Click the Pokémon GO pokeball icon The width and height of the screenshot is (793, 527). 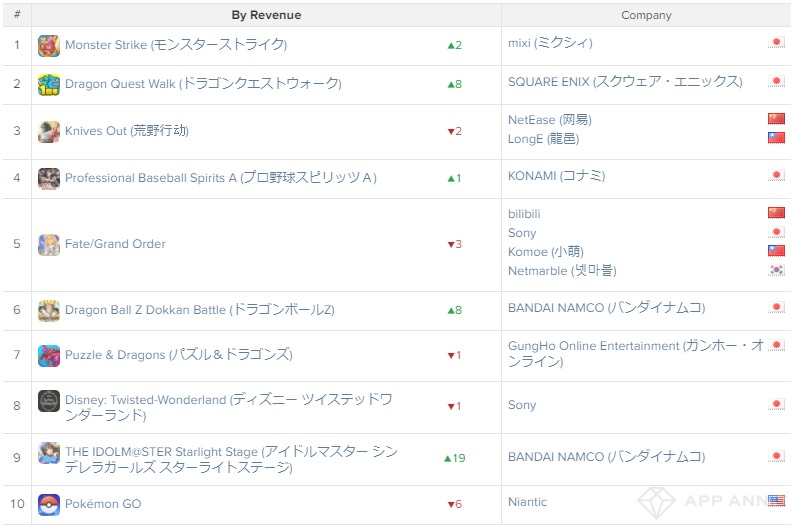pos(49,505)
